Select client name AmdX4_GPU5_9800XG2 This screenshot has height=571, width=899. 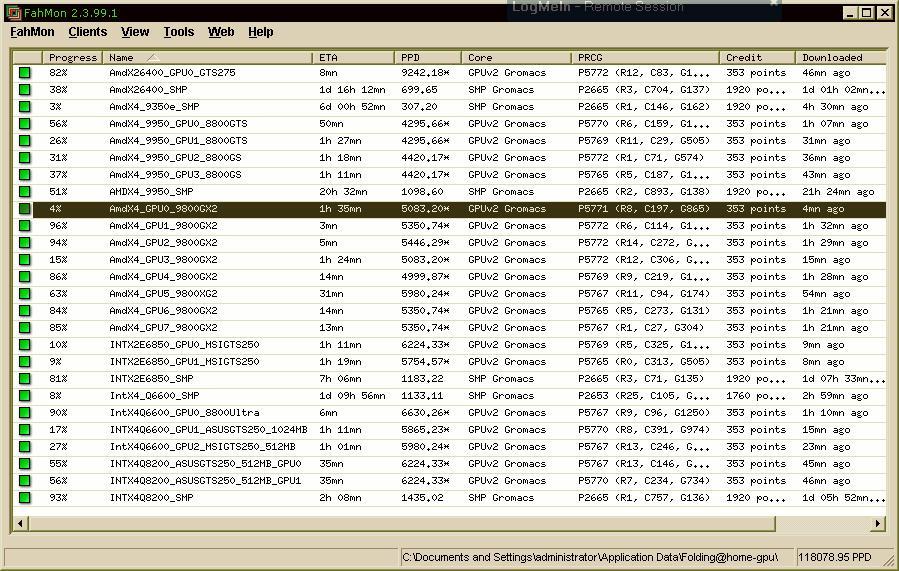(163, 294)
